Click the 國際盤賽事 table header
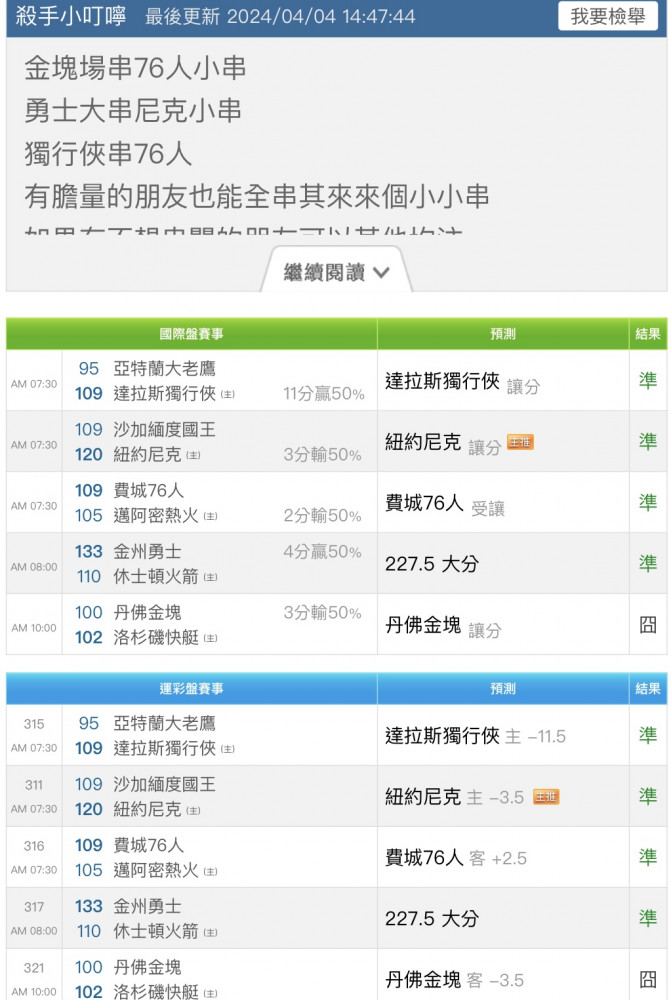This screenshot has width=671, height=1000. (191, 334)
